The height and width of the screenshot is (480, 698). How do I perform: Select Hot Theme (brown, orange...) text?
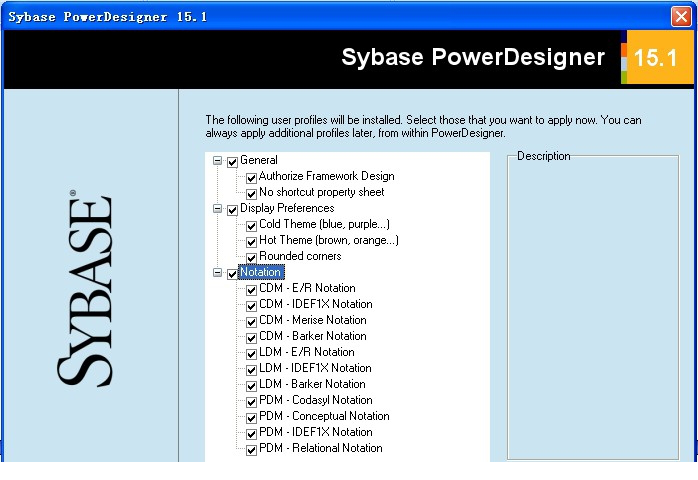[329, 240]
